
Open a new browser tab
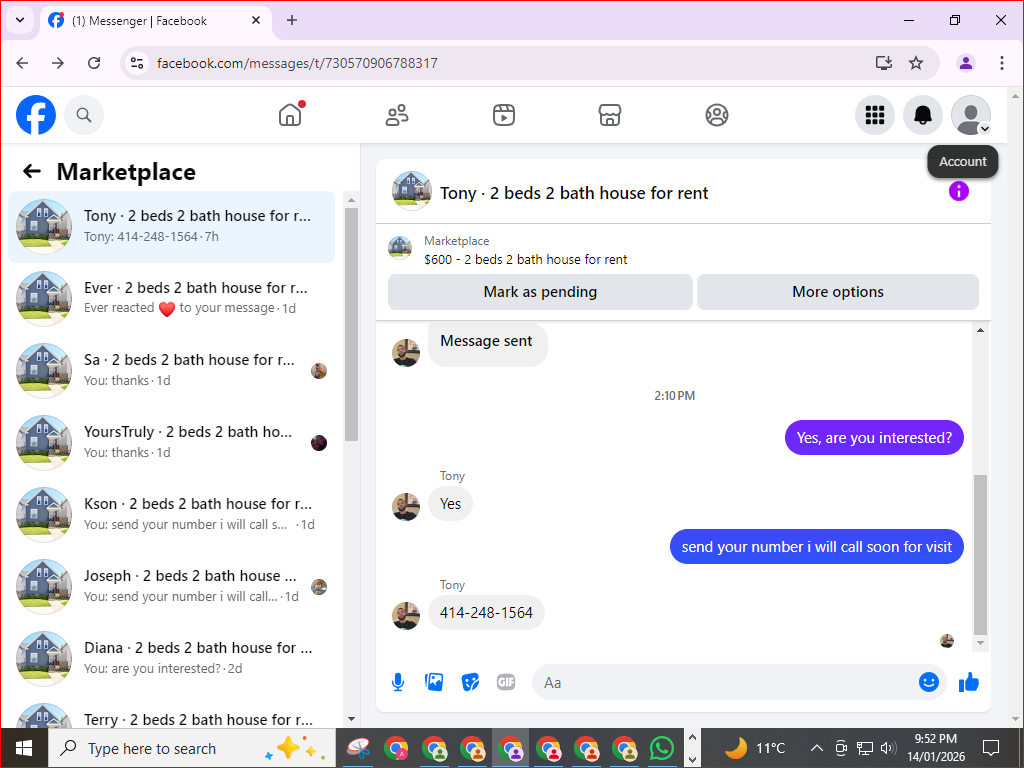tap(292, 20)
